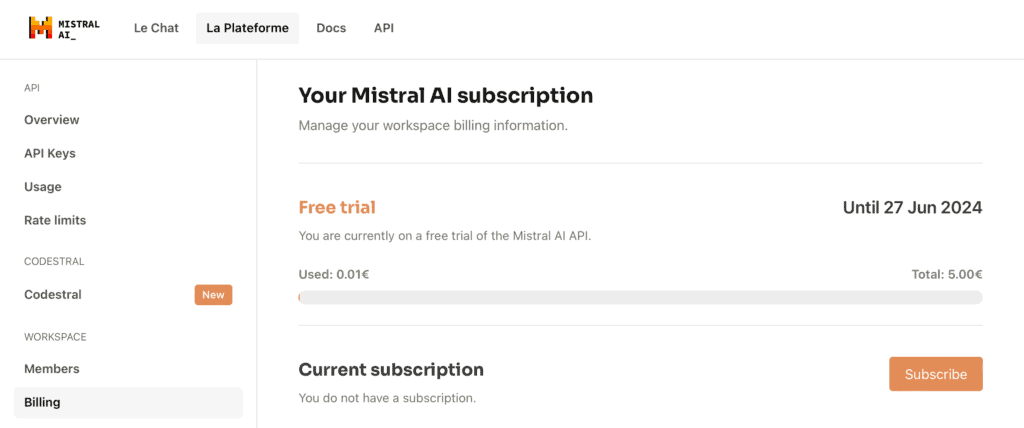This screenshot has height=428, width=1024.
Task: Click Until 27 Jun 2024 date text
Action: (x=912, y=208)
